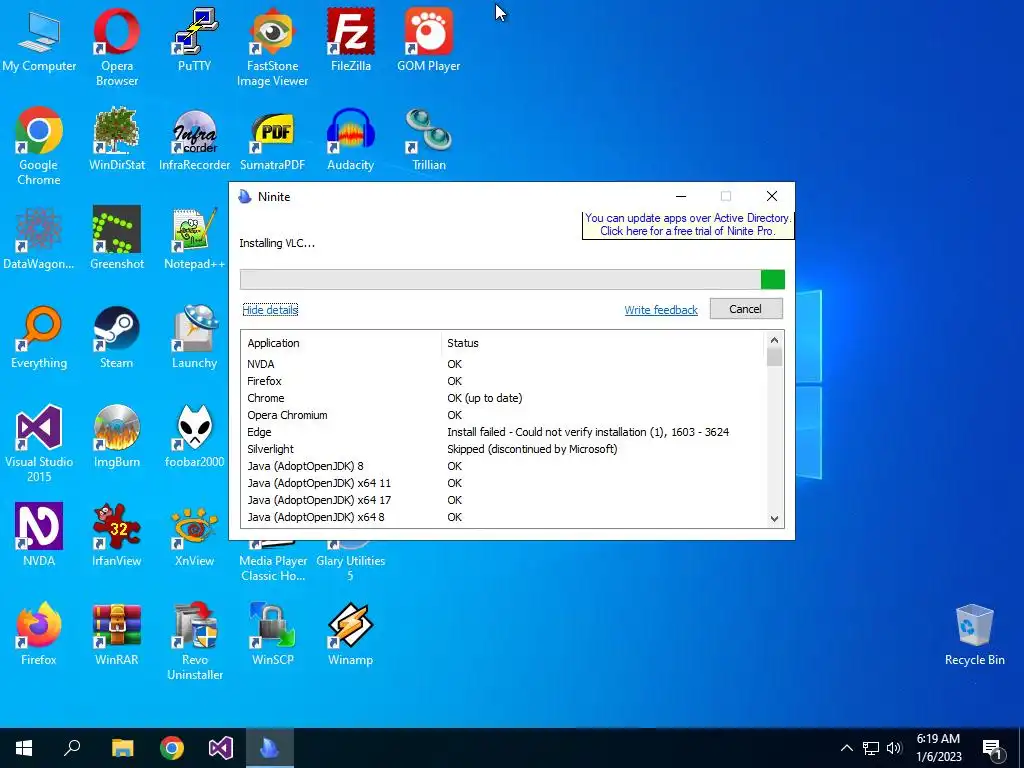The width and height of the screenshot is (1024, 768).
Task: Click the Status column header
Action: (x=603, y=343)
